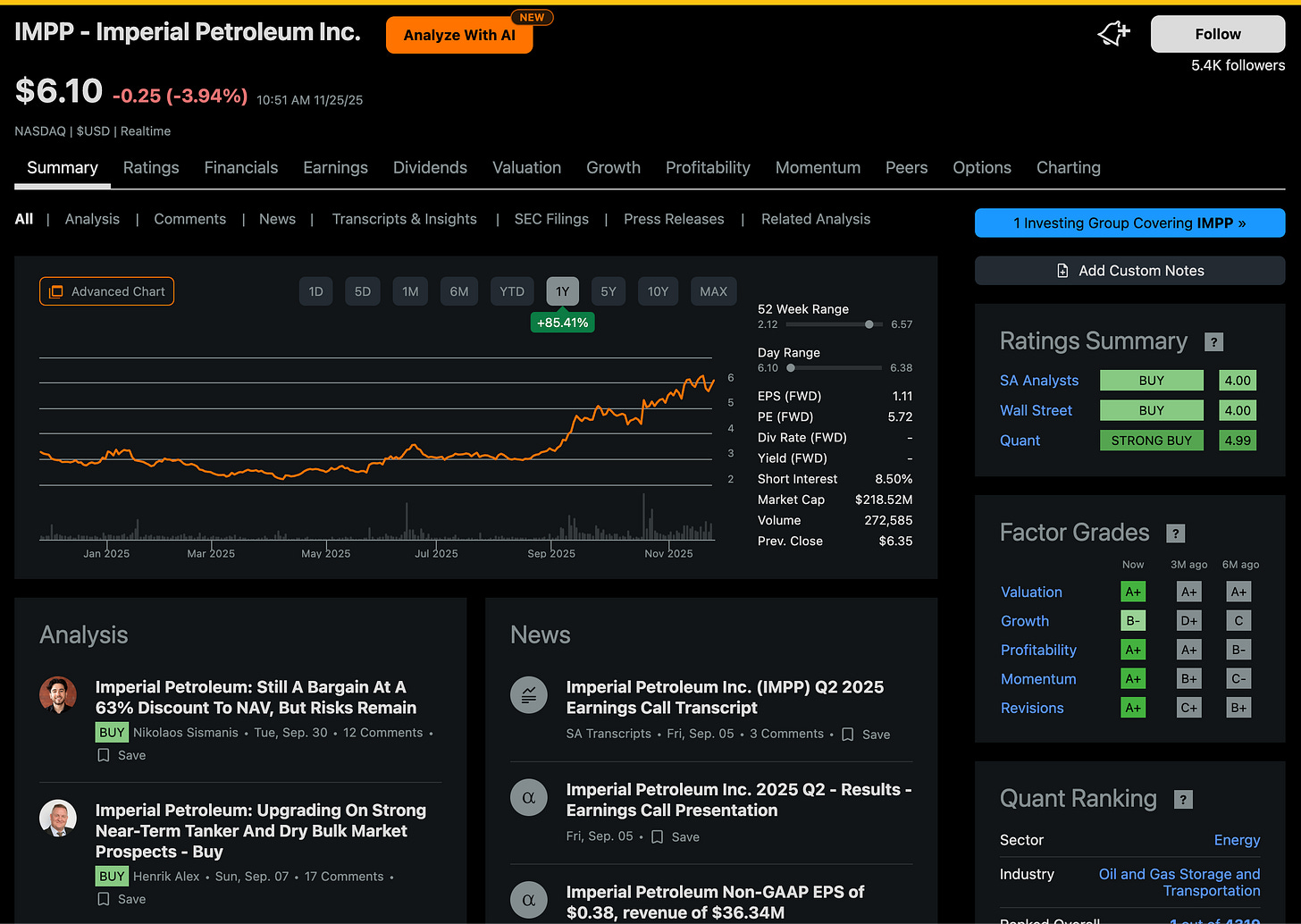Open the Options tab
Image resolution: width=1301 pixels, height=924 pixels.
[982, 168]
